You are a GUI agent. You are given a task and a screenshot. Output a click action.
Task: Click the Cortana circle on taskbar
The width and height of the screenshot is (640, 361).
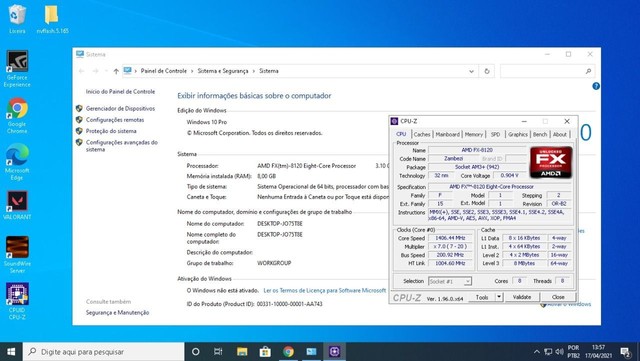(196, 352)
